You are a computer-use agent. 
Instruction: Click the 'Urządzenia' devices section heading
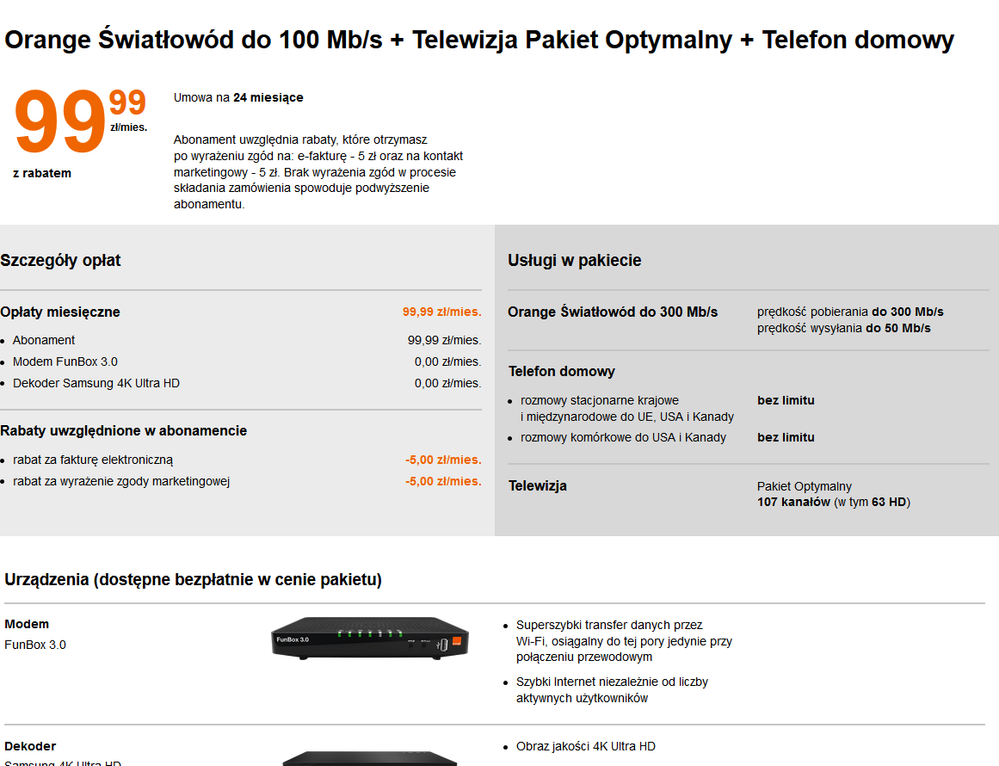[193, 580]
